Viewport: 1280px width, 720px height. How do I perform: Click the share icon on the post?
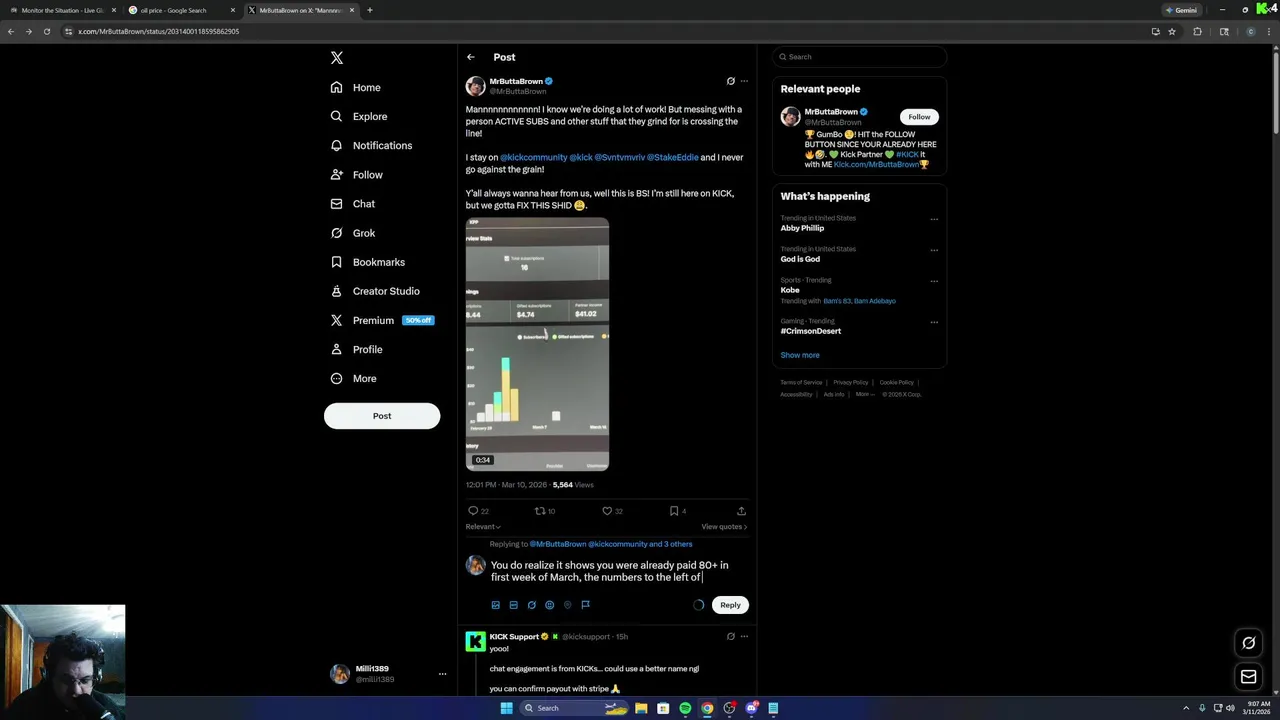point(741,511)
